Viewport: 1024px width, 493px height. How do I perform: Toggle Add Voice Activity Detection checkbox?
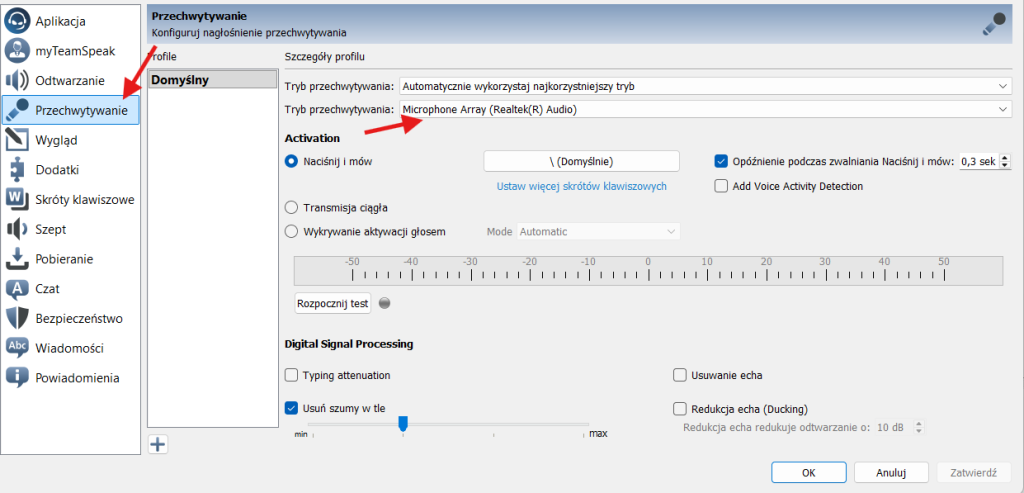pos(721,186)
